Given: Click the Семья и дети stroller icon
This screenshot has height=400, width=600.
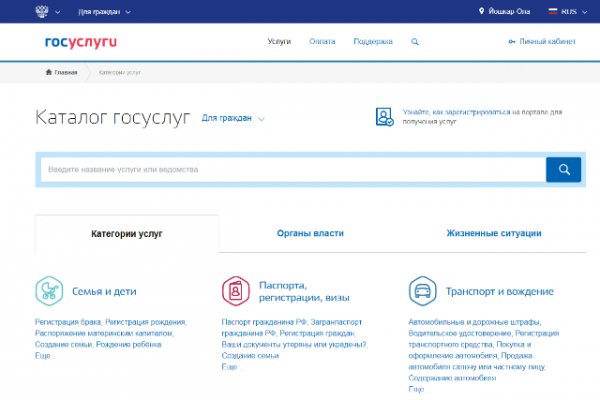Looking at the screenshot, I should pyautogui.click(x=49, y=291).
